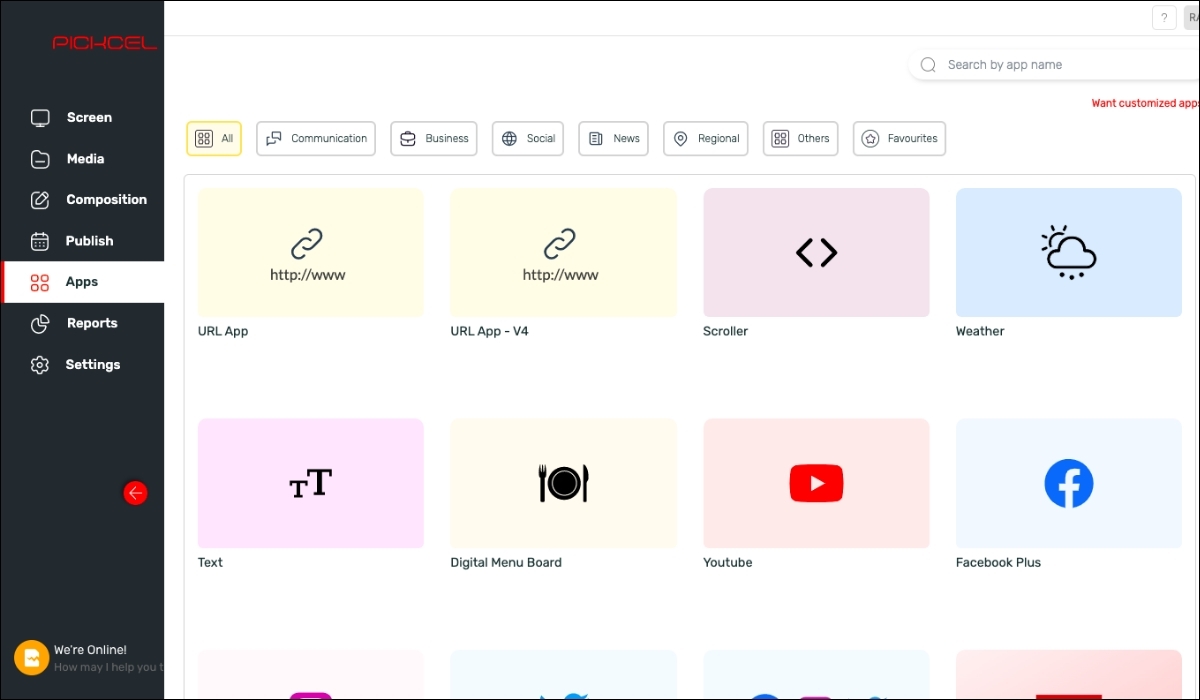Open the Scroller app code brackets icon
The image size is (1200, 700).
[816, 253]
